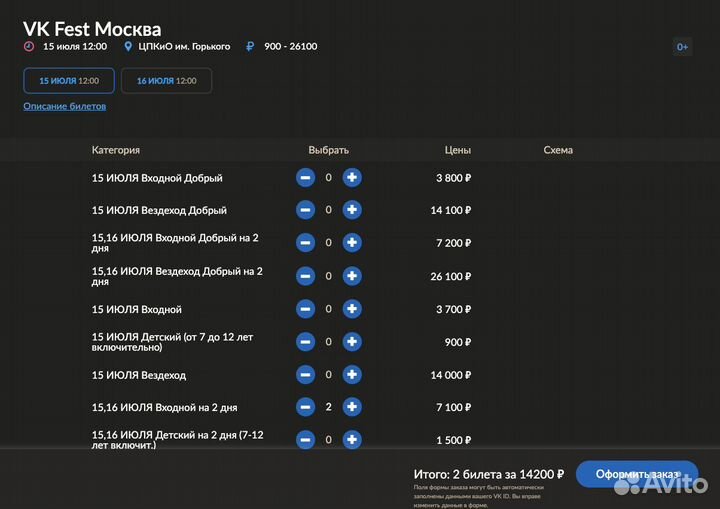Add another 15,16 ИЮЛЯ Входной на 2 дня ticket

pyautogui.click(x=352, y=407)
